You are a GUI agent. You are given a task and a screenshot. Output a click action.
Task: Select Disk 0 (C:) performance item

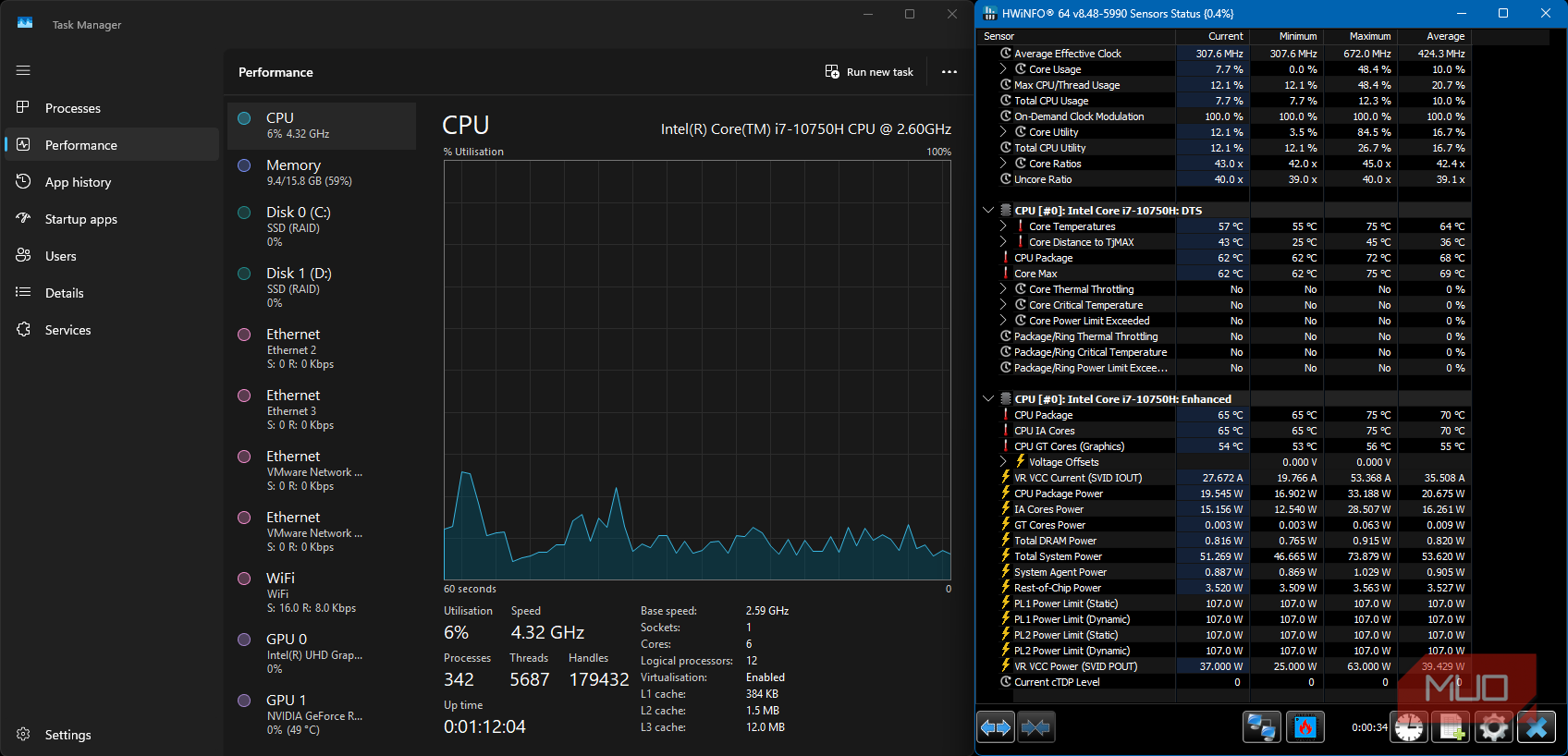(x=322, y=226)
